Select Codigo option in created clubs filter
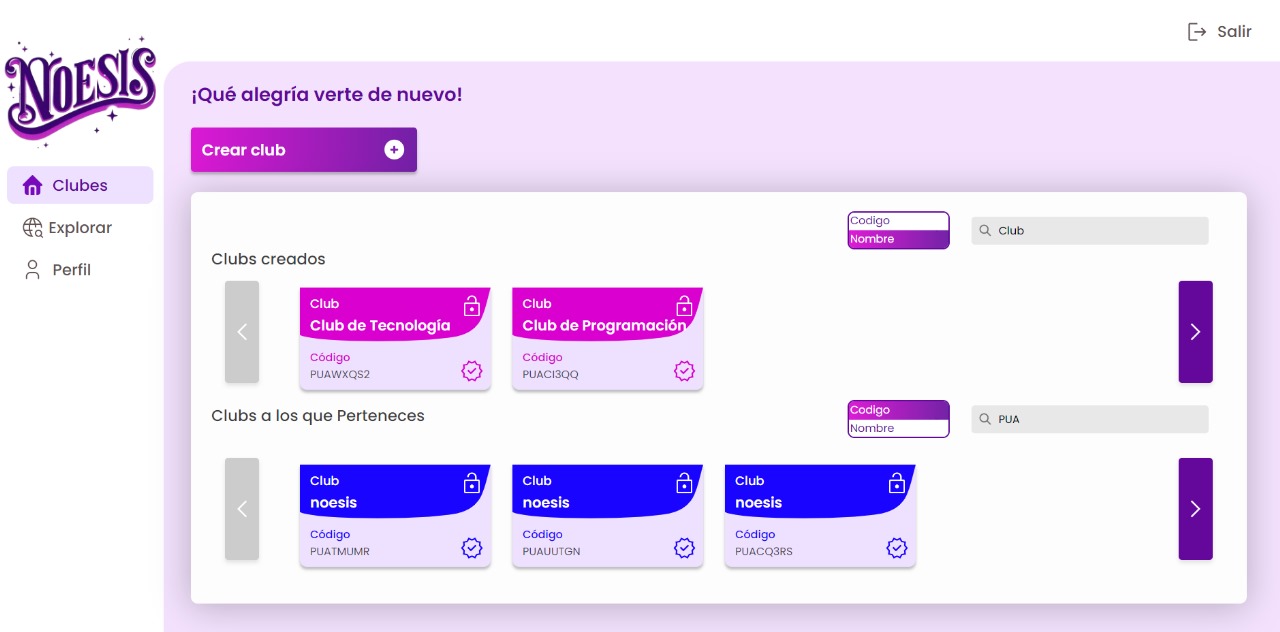The width and height of the screenshot is (1280, 632). (x=898, y=221)
